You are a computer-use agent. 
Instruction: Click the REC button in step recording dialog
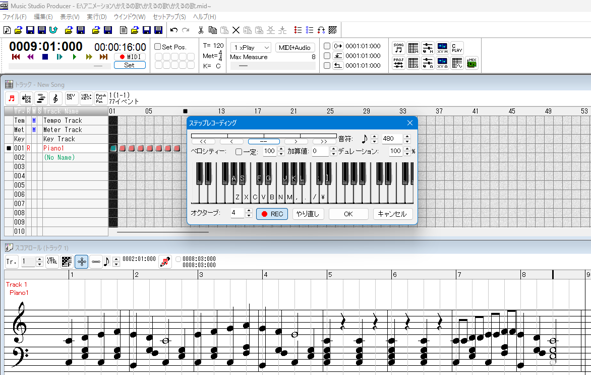tap(272, 214)
